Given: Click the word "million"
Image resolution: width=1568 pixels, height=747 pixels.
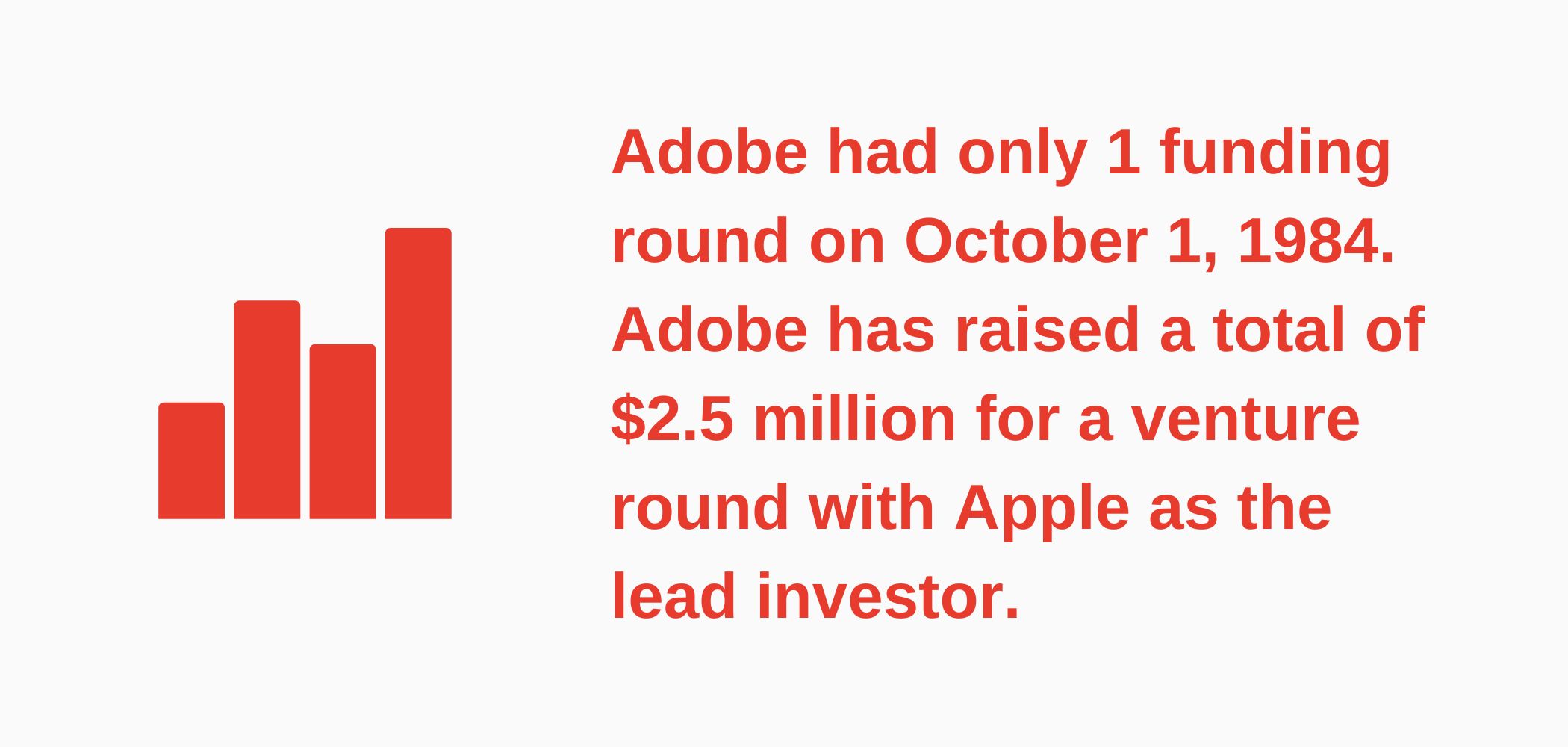Looking at the screenshot, I should click(x=855, y=419).
